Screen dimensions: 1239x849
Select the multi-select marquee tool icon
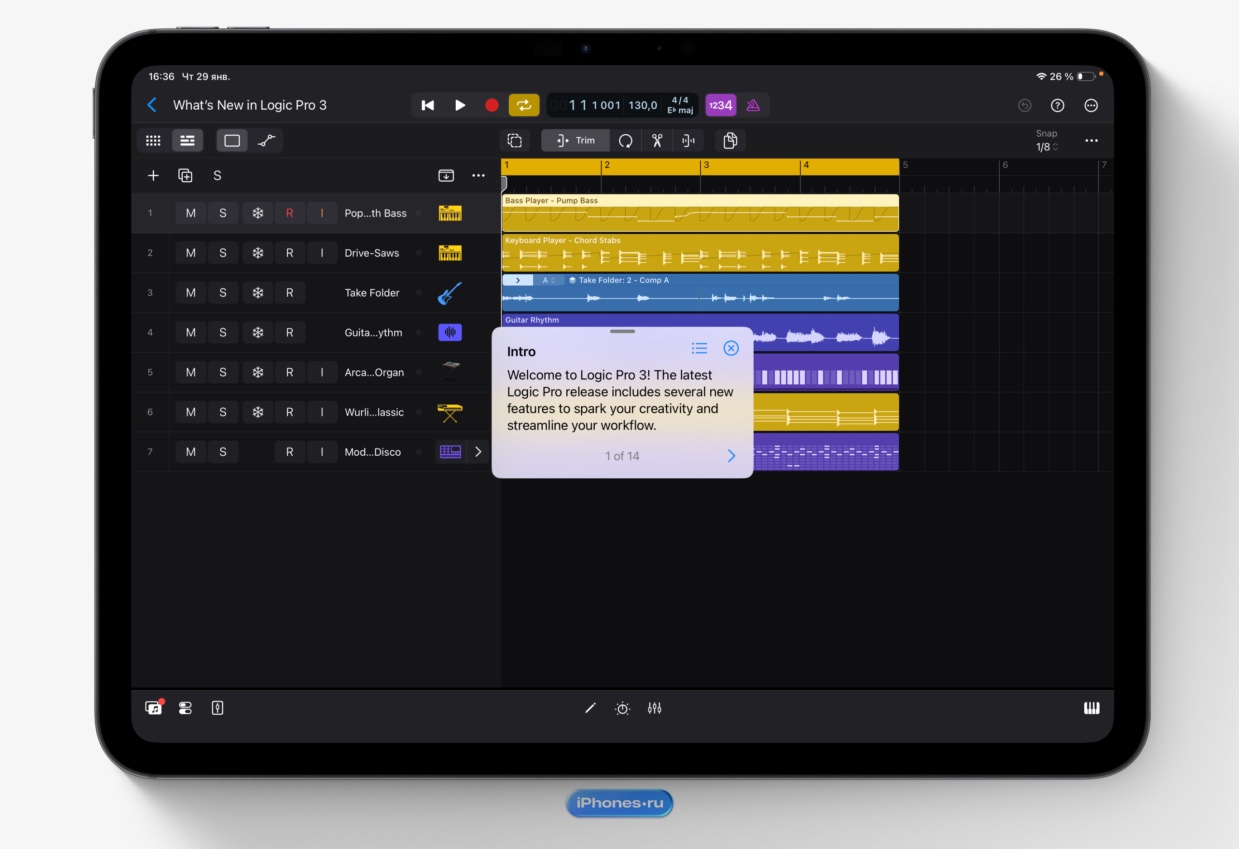coord(515,141)
